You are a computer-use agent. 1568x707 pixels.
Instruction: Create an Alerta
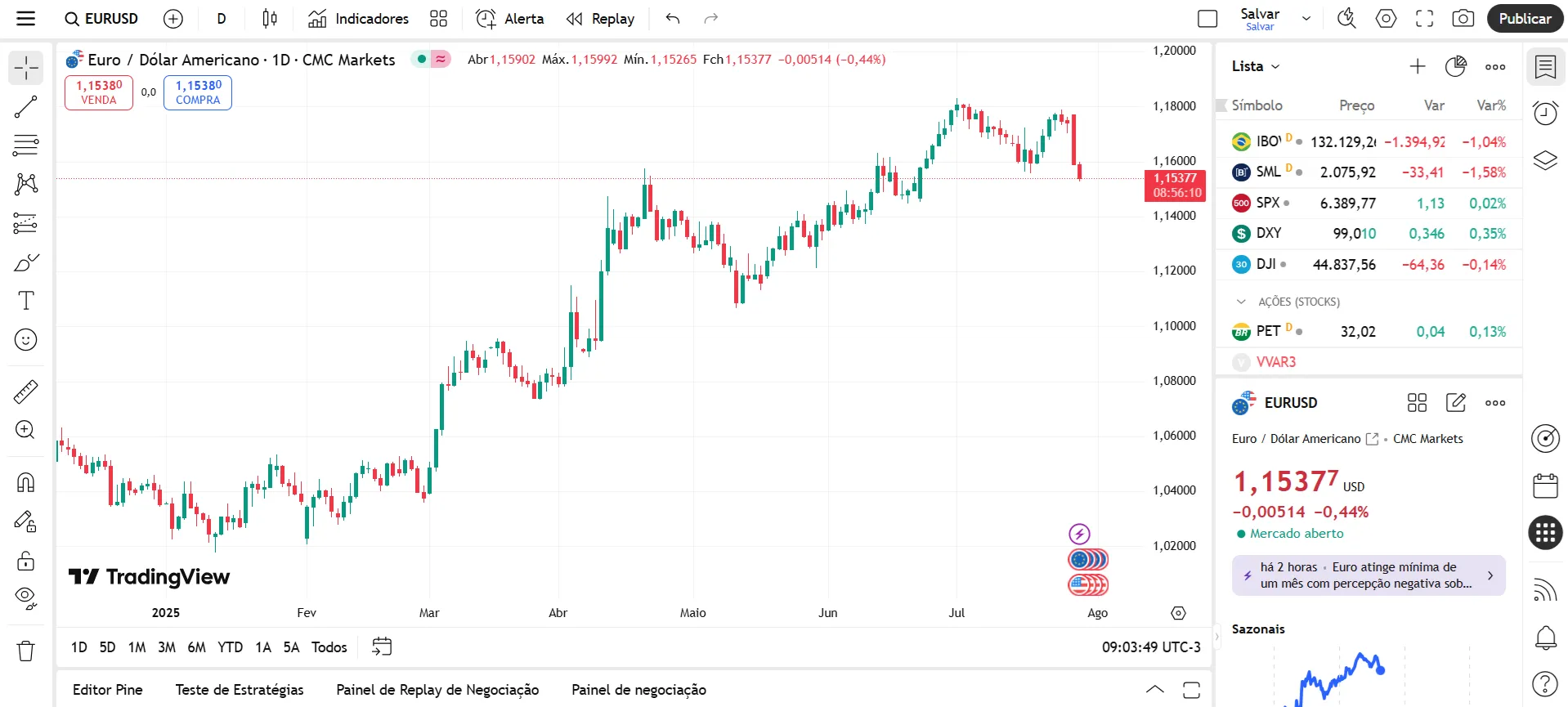pos(510,18)
